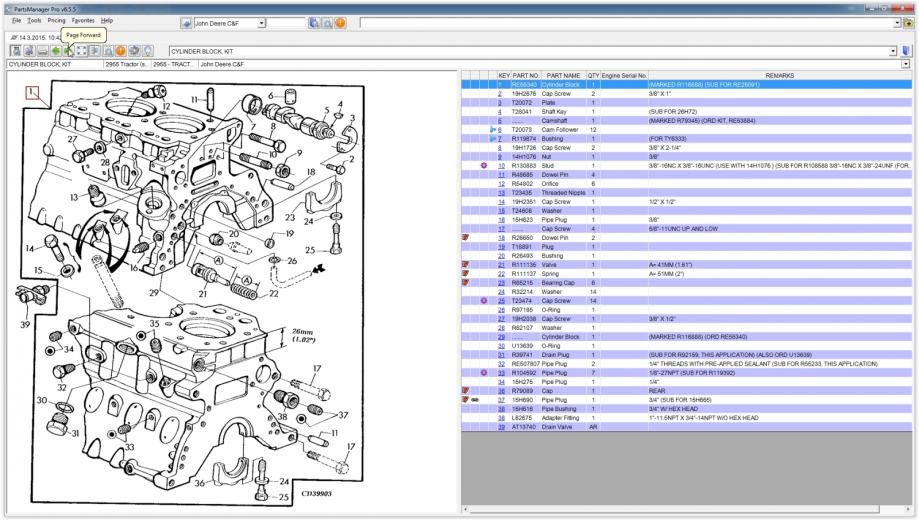919x520 pixels.
Task: Click the John Deere C&F breadcrumb segment
Action: (222, 64)
